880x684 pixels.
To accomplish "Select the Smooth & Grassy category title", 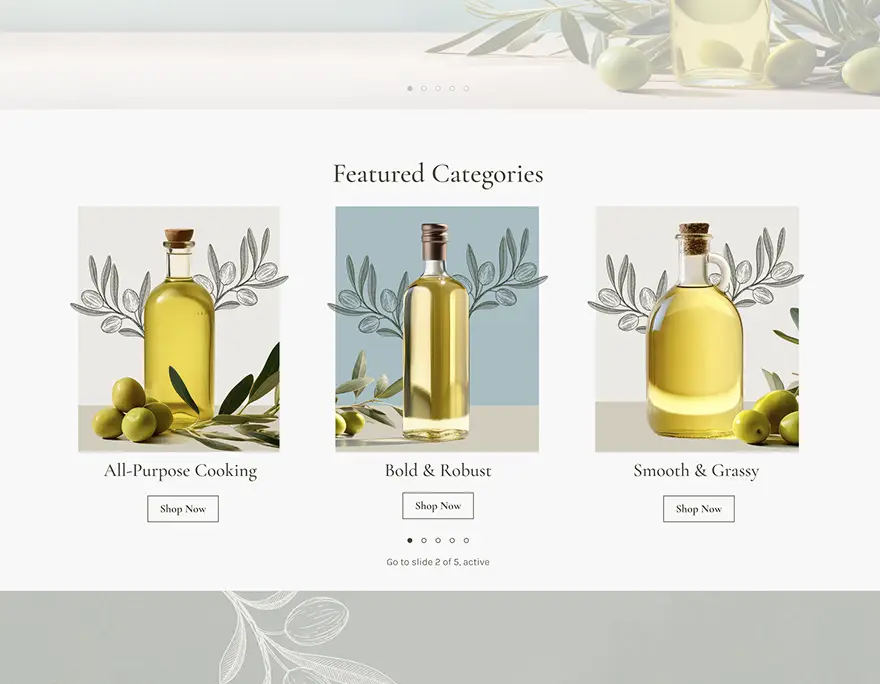I will point(696,471).
